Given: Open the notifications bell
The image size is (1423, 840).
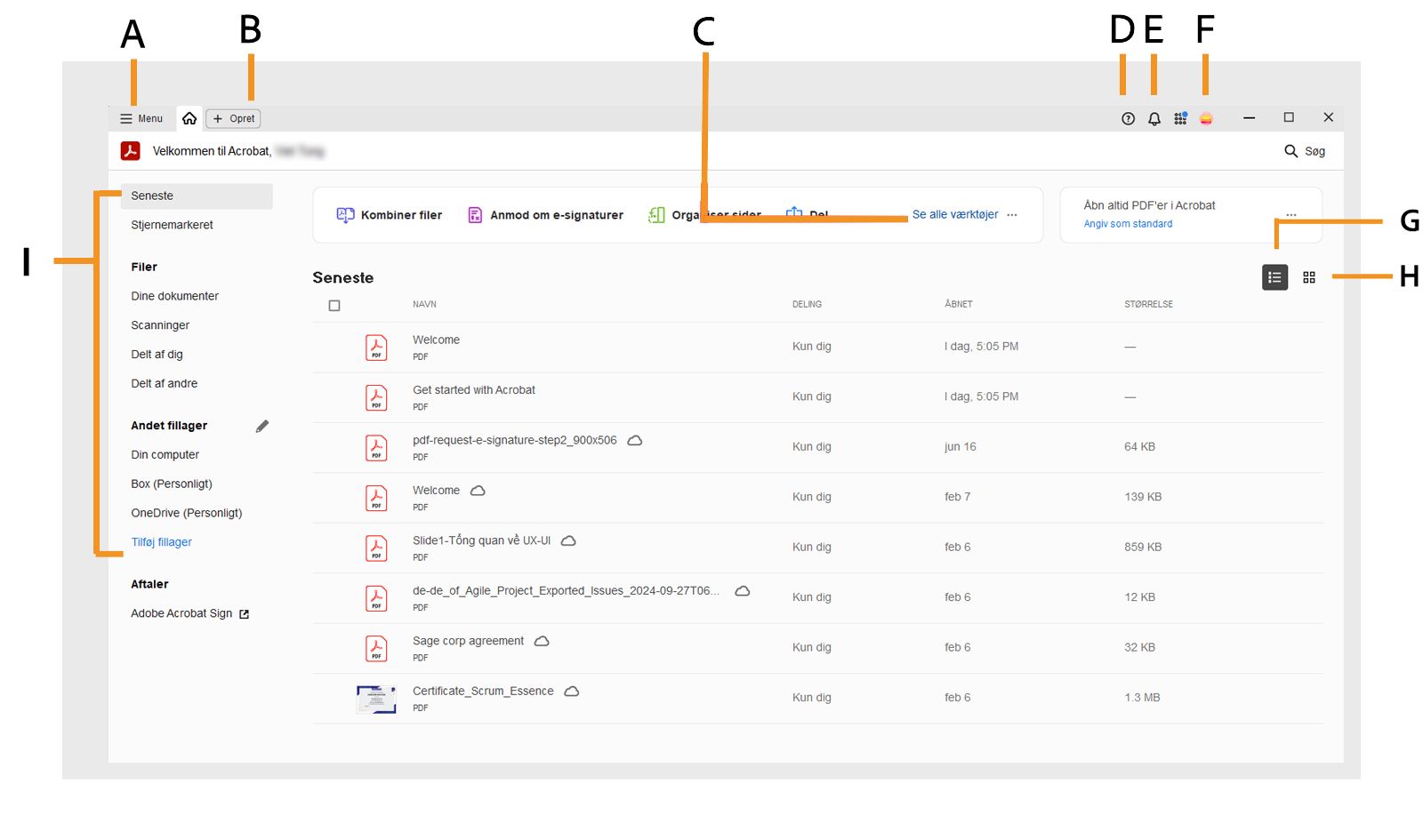Looking at the screenshot, I should [x=1154, y=119].
